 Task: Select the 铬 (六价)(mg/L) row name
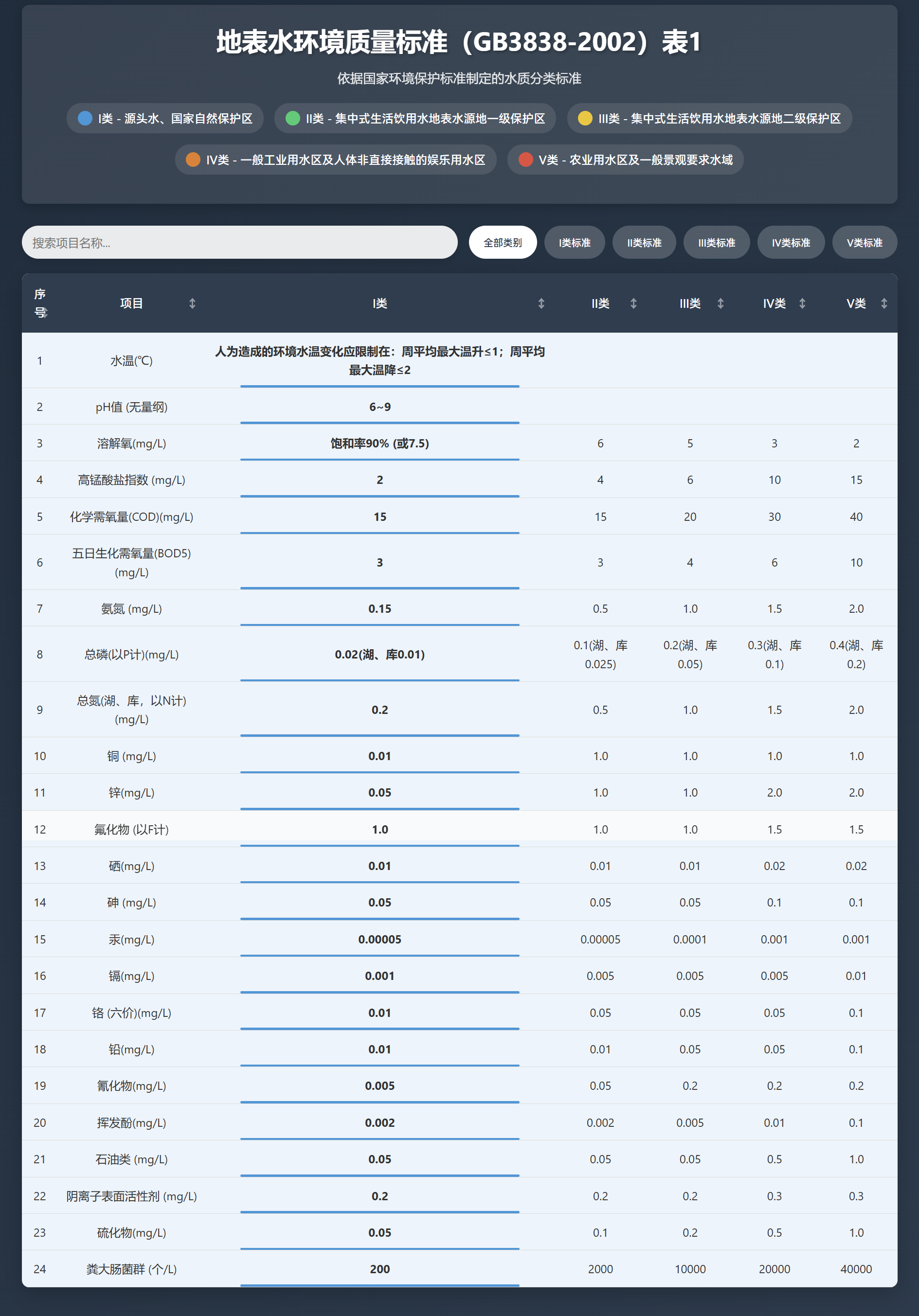[131, 1013]
